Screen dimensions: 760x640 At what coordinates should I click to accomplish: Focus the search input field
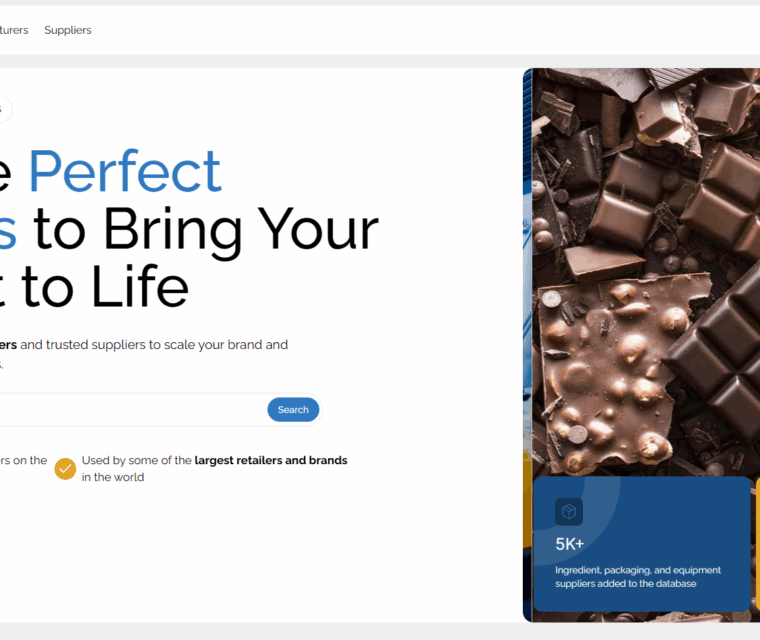130,410
